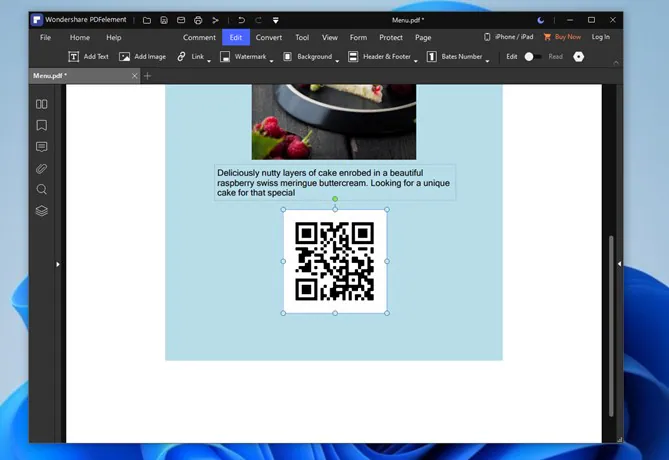
Task: Expand the Header & Footer dropdown arrow
Action: 416,61
